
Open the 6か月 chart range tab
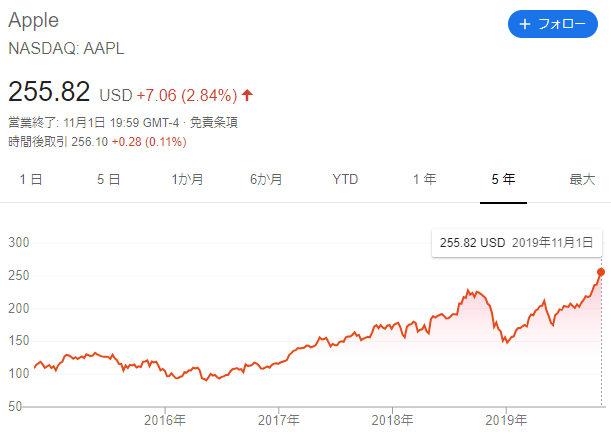266,180
